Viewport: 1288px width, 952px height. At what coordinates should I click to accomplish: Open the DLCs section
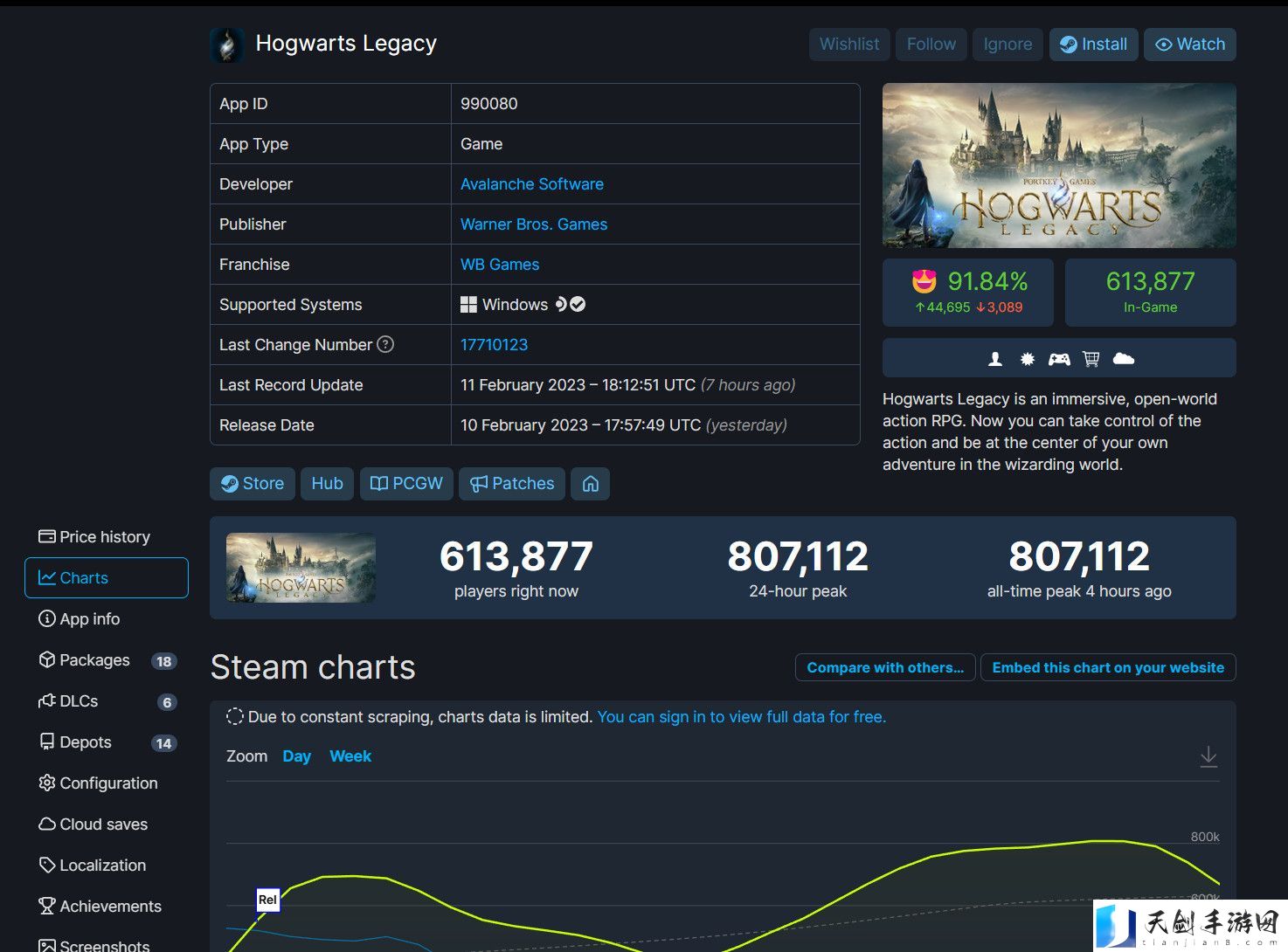(107, 701)
